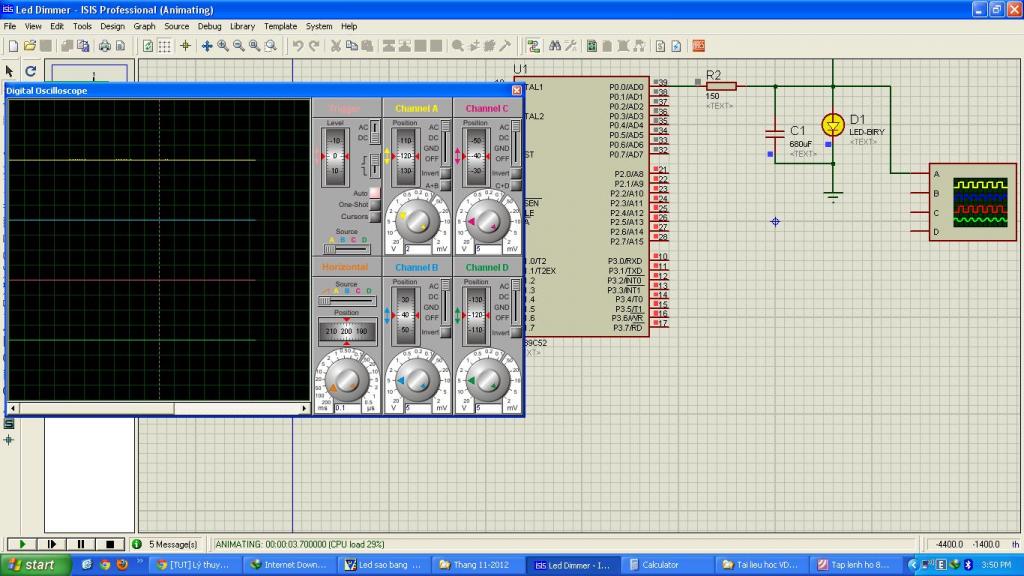Enable the One-Shot trigger button

[375, 204]
